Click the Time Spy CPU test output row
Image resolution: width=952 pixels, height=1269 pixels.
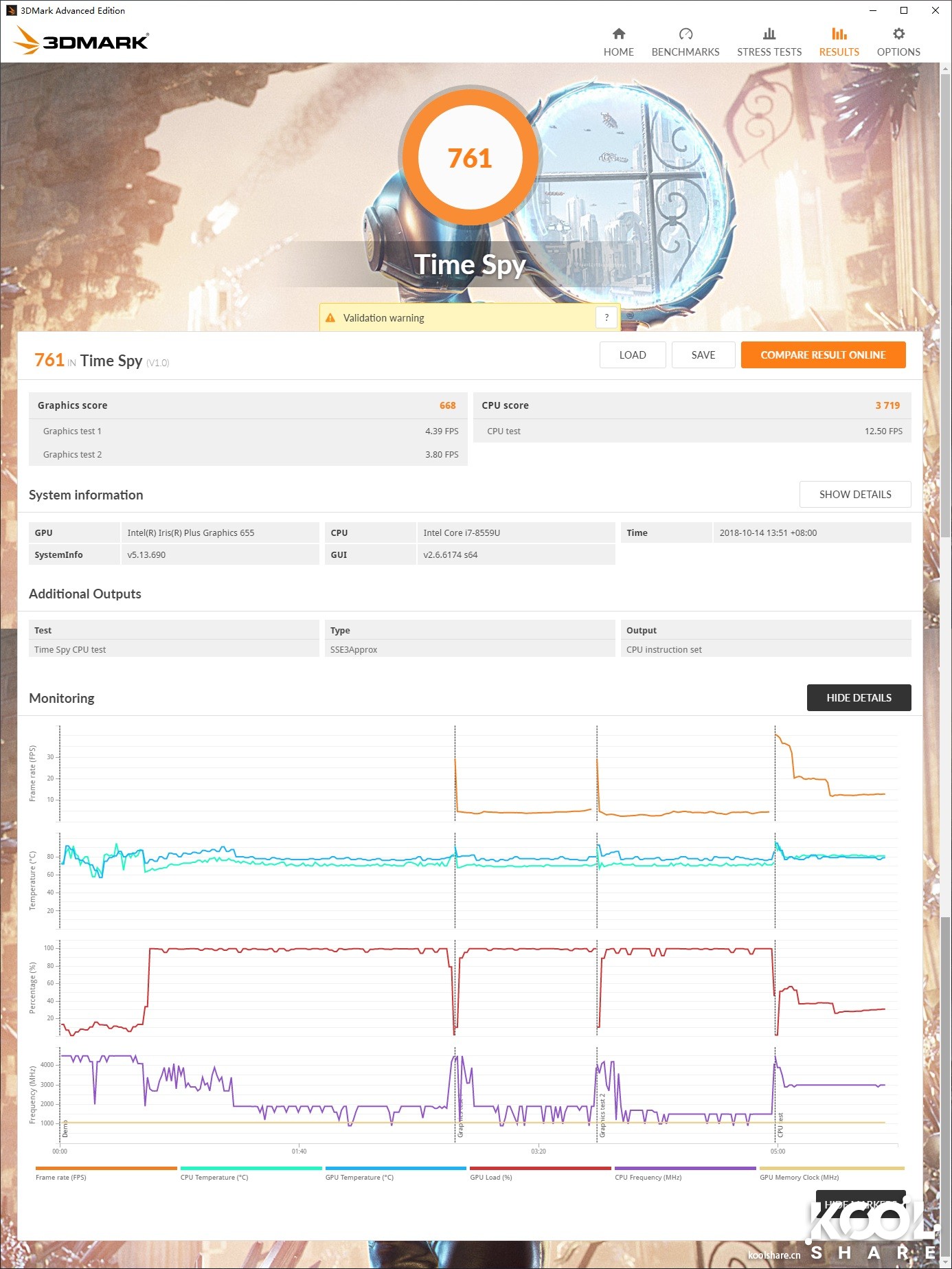pos(174,649)
